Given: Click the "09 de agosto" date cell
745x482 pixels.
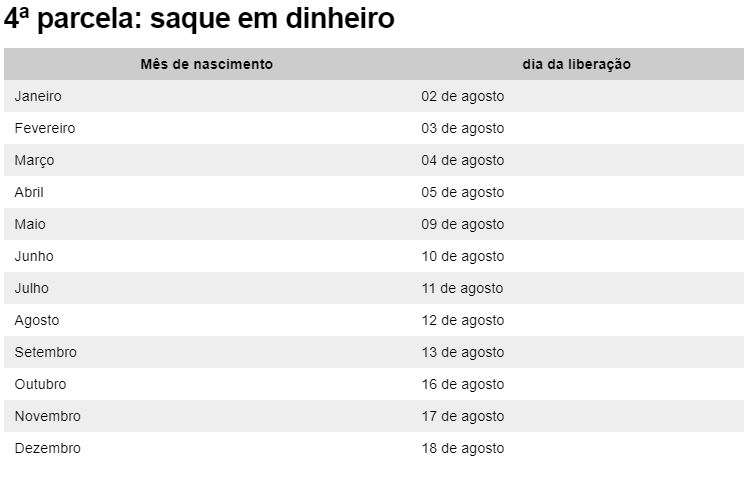Looking at the screenshot, I should click(462, 224).
